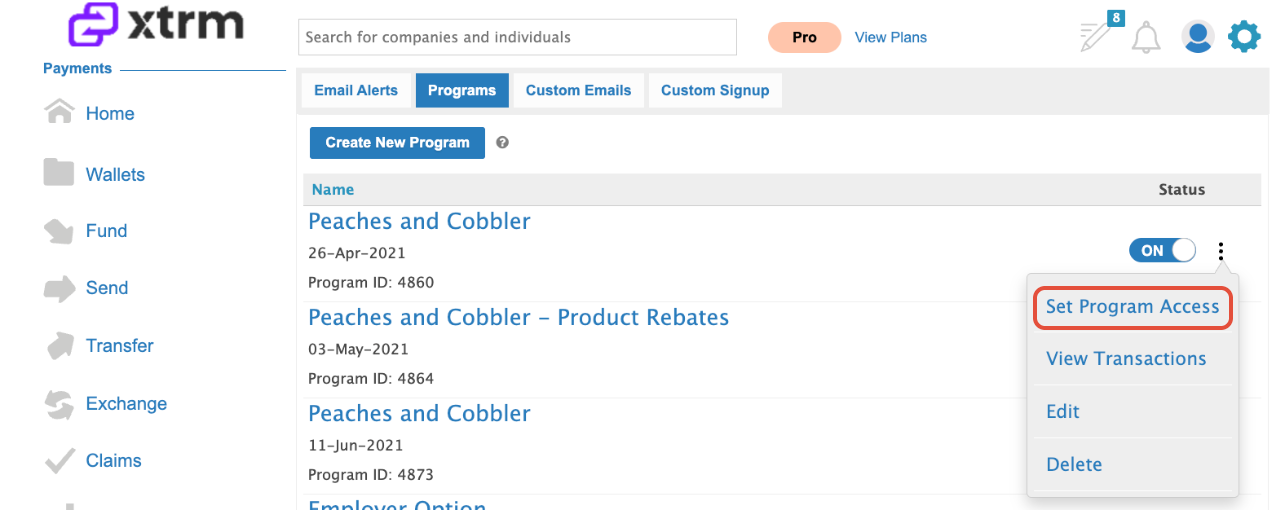Select View Transactions in the menu
1285x510 pixels.
tap(1126, 359)
